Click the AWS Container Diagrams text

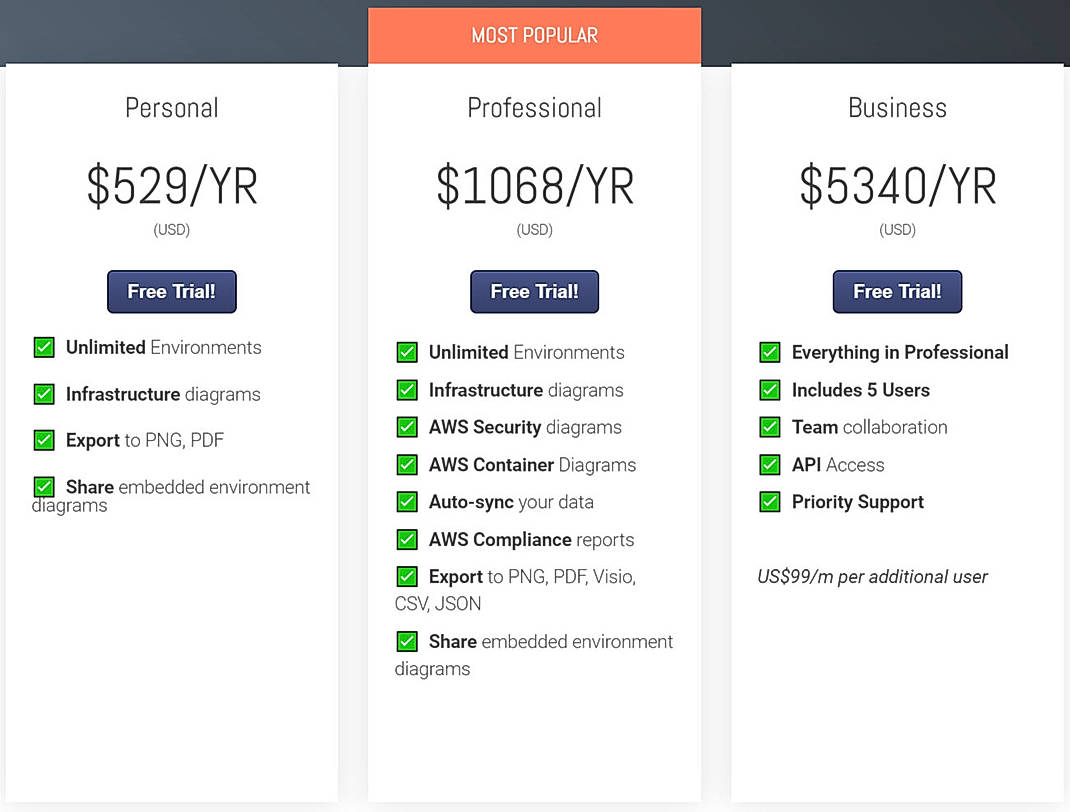tap(532, 465)
